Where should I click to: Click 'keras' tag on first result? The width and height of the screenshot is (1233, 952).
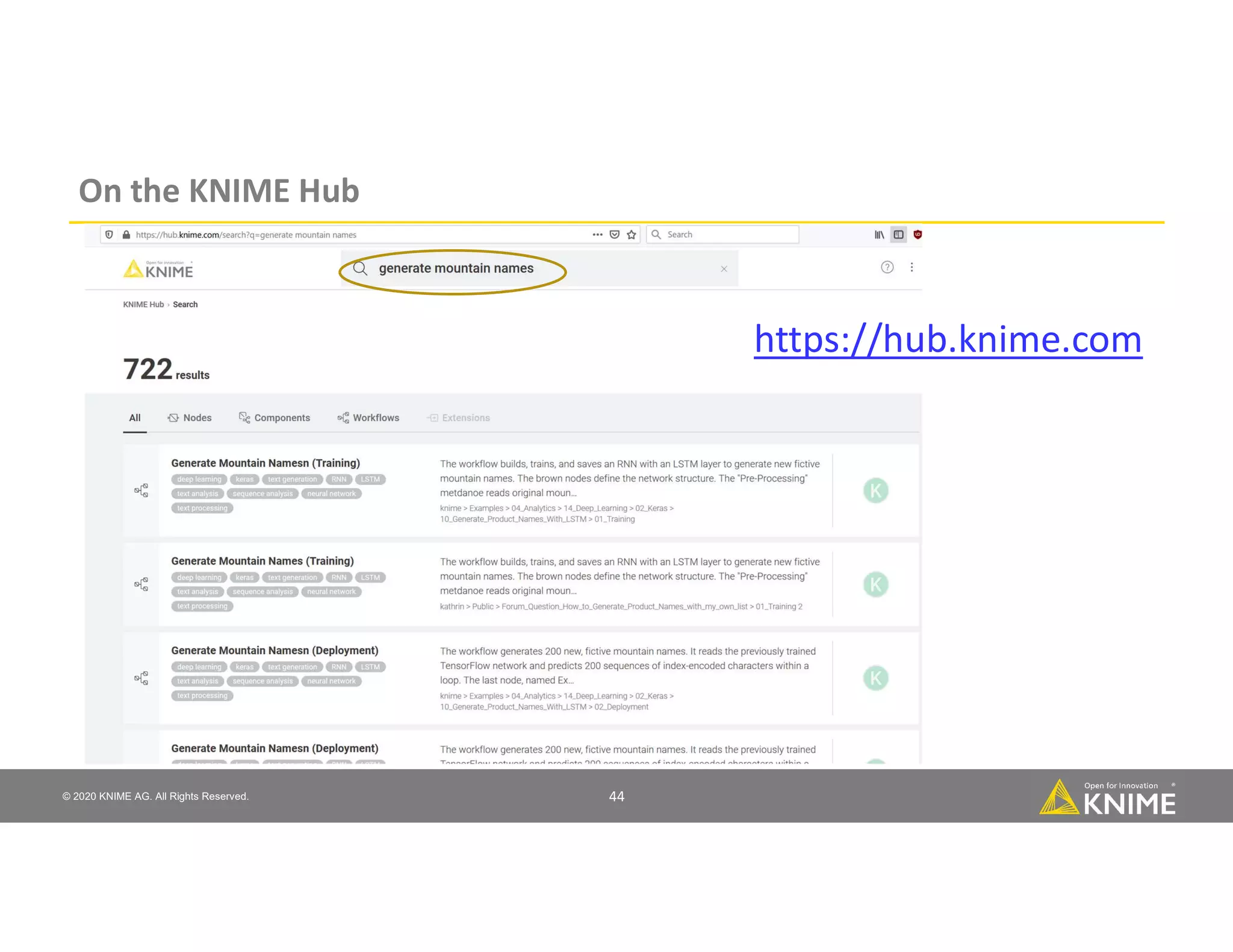coord(244,480)
